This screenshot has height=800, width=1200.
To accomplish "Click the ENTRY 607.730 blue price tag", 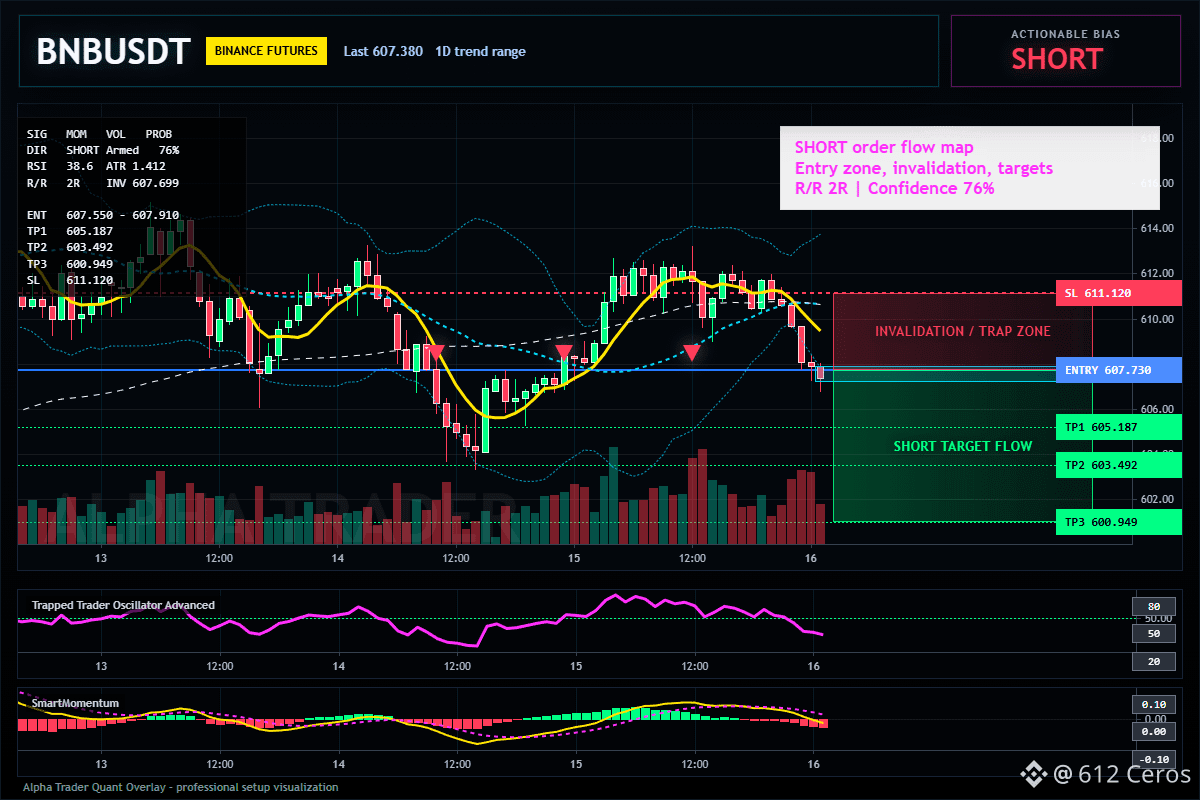I will pos(1118,370).
